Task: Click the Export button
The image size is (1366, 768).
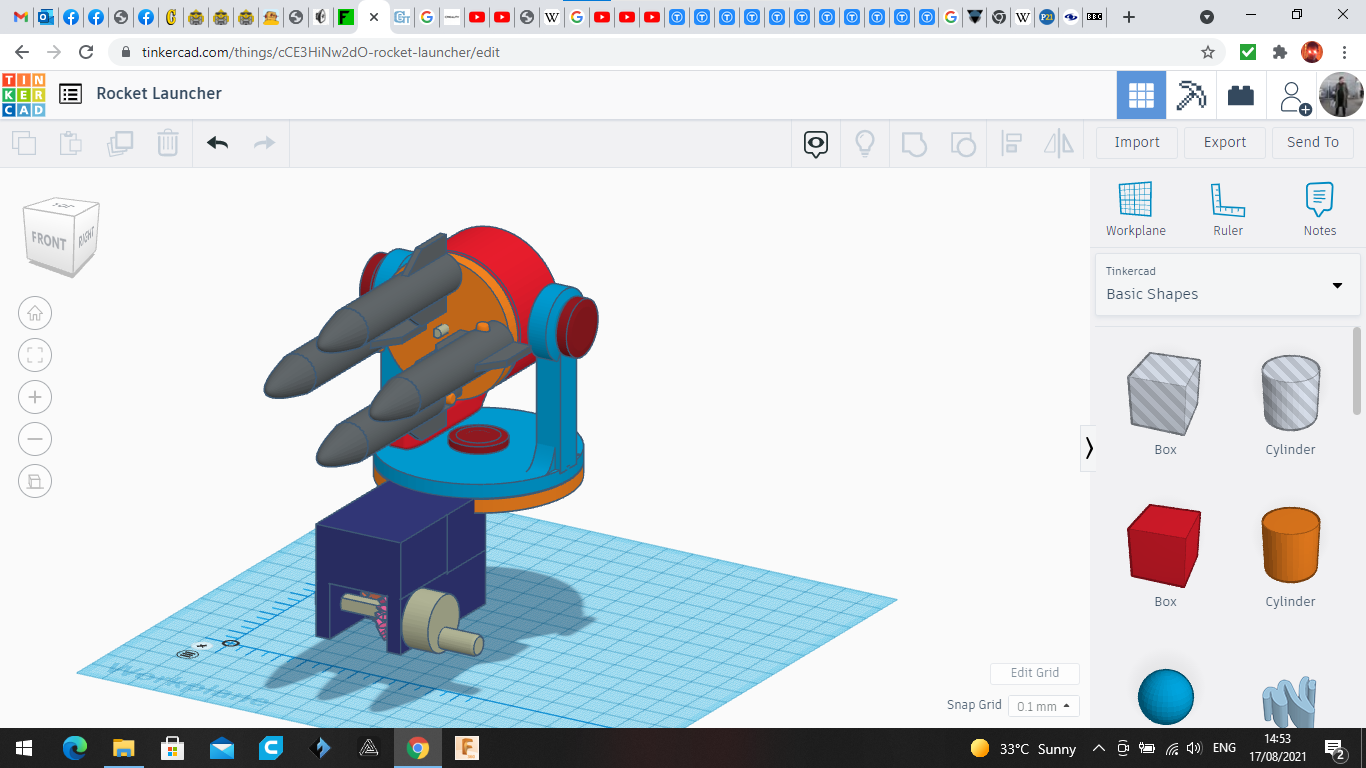Action: coord(1225,142)
